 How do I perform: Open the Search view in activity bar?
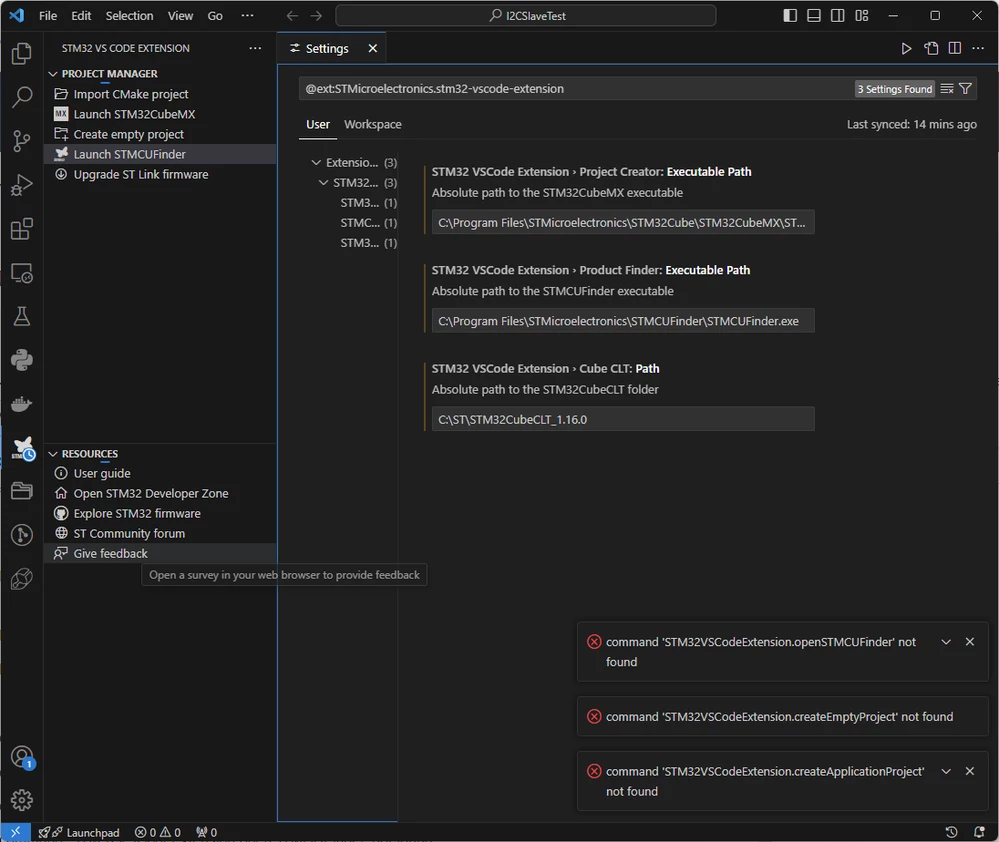pos(22,97)
